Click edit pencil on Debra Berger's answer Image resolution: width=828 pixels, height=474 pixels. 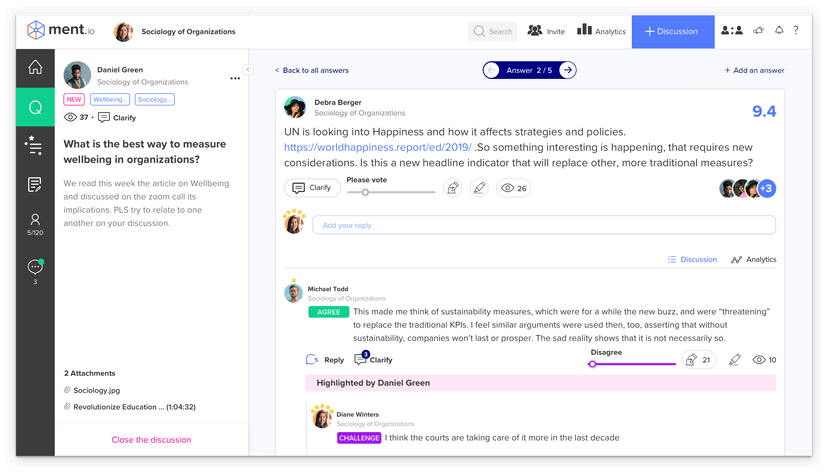point(479,188)
